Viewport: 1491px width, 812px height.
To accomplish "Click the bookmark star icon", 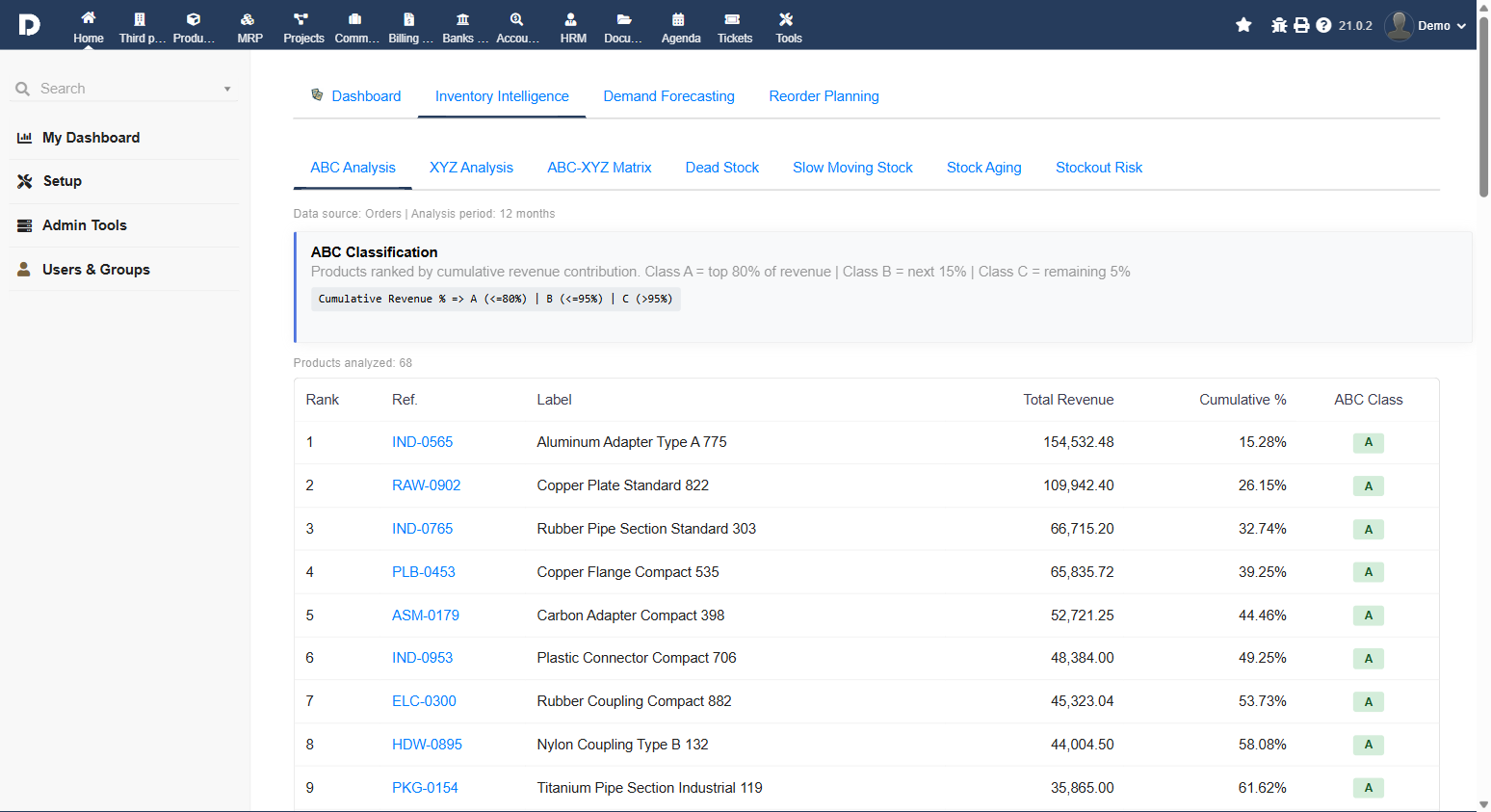I will click(x=1243, y=25).
